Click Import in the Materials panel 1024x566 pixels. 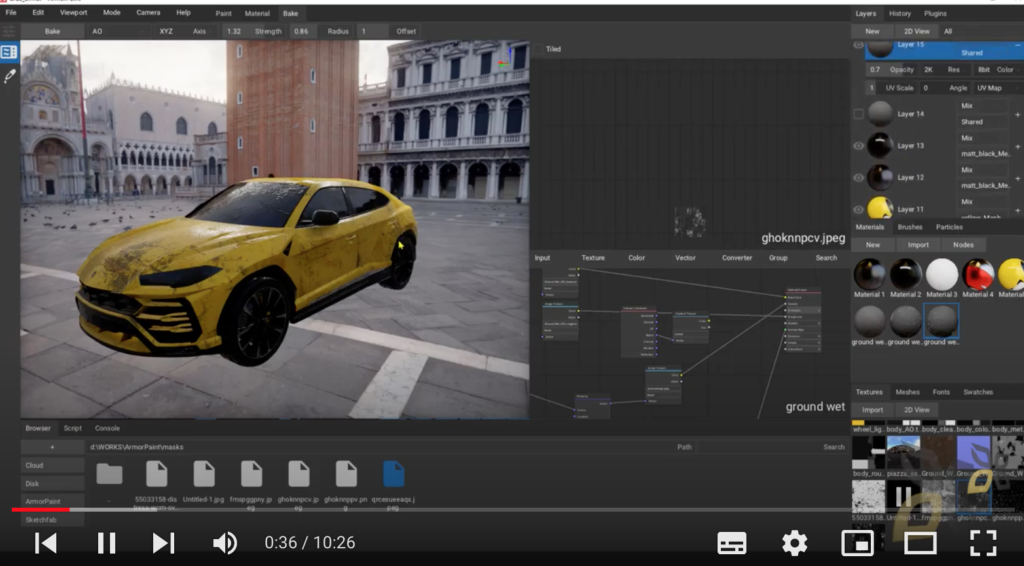[x=918, y=245]
